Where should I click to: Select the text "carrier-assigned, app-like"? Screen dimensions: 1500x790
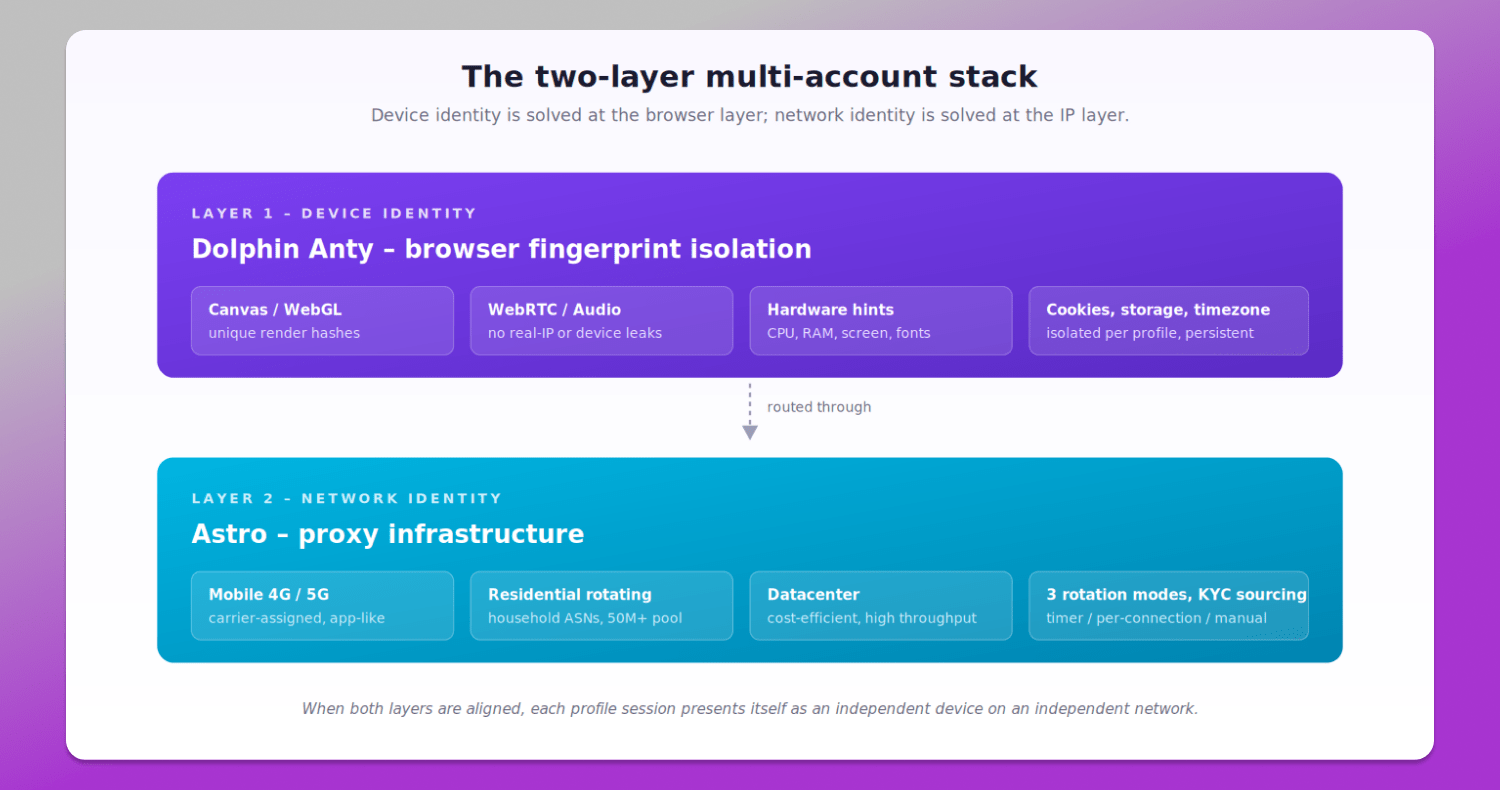point(297,618)
